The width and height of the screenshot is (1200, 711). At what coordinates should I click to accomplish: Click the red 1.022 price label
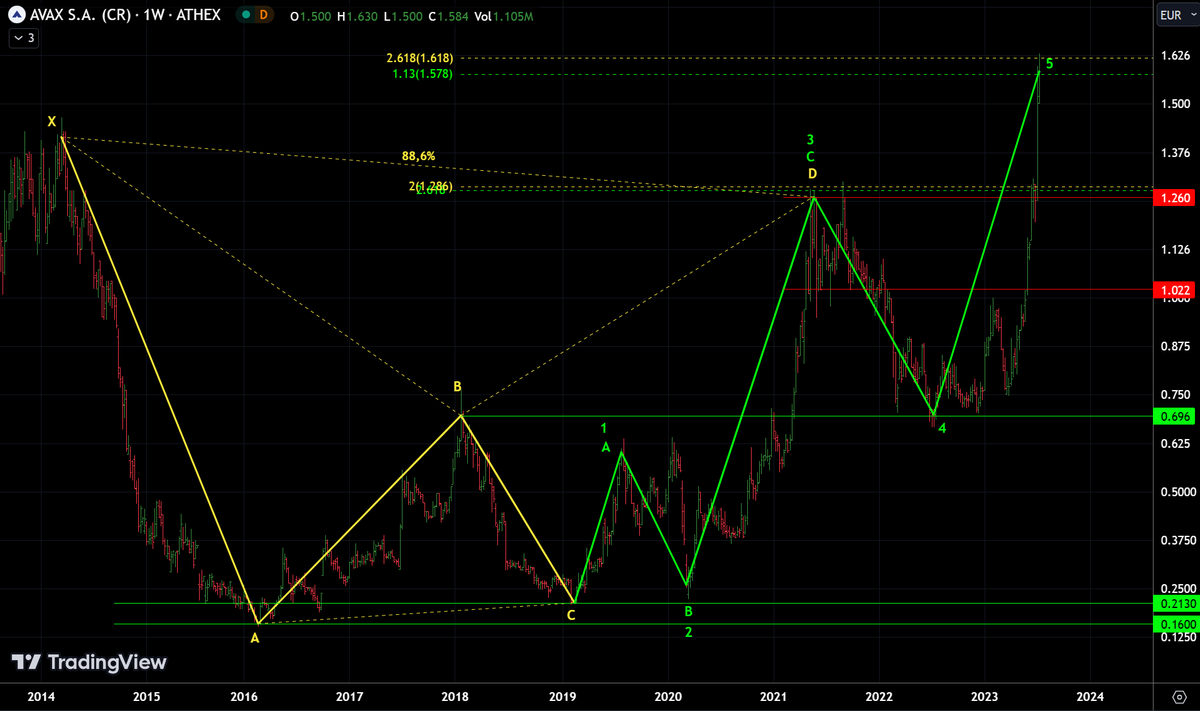pyautogui.click(x=1175, y=290)
